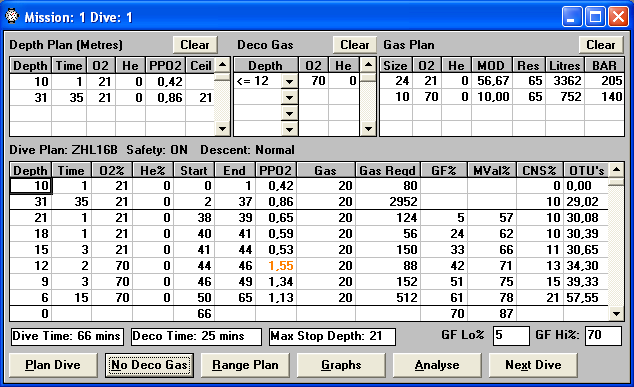Click dive plan table scrollbar down arrow
The height and width of the screenshot is (387, 634).
(x=616, y=313)
